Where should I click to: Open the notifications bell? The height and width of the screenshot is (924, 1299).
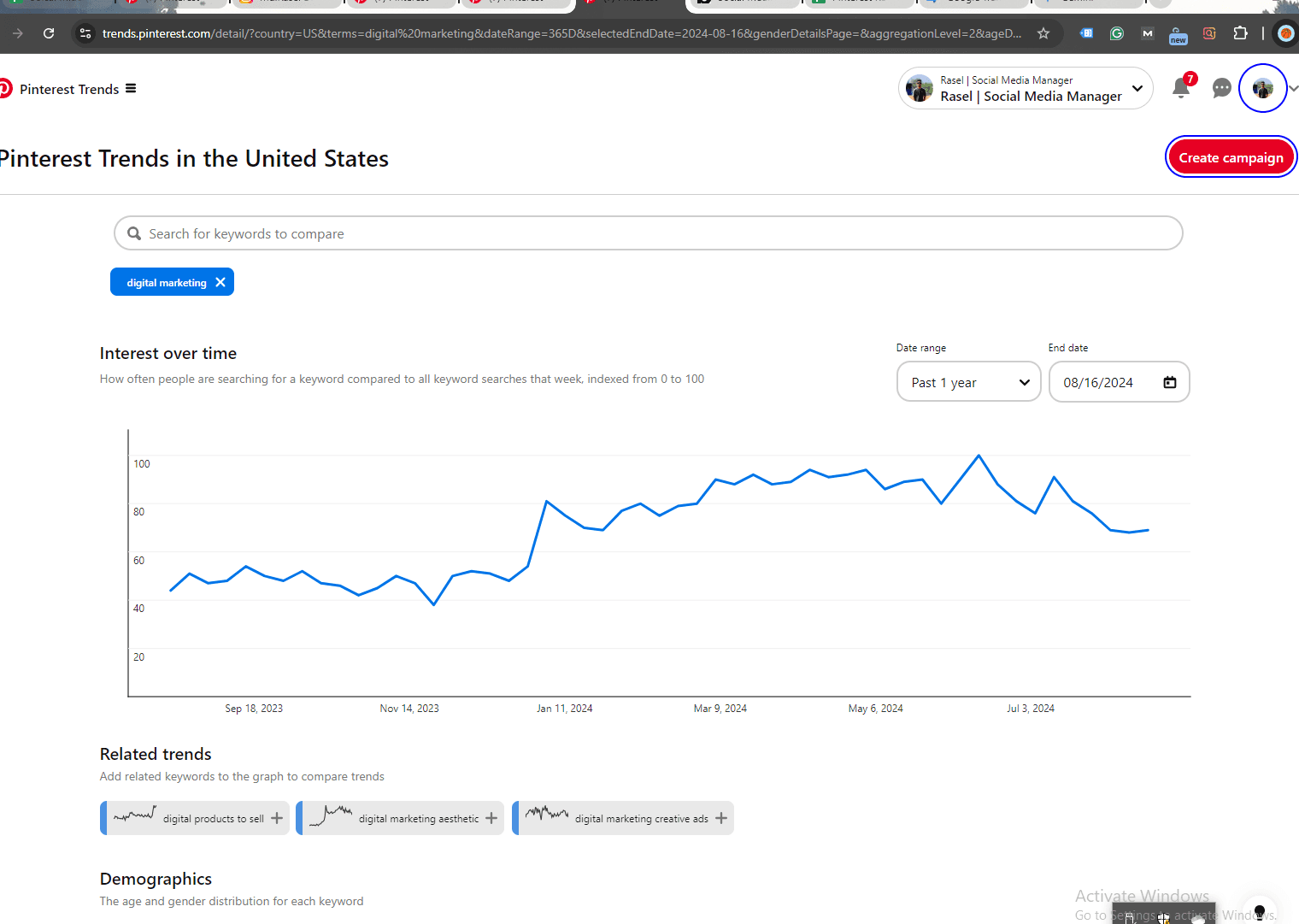click(x=1181, y=88)
